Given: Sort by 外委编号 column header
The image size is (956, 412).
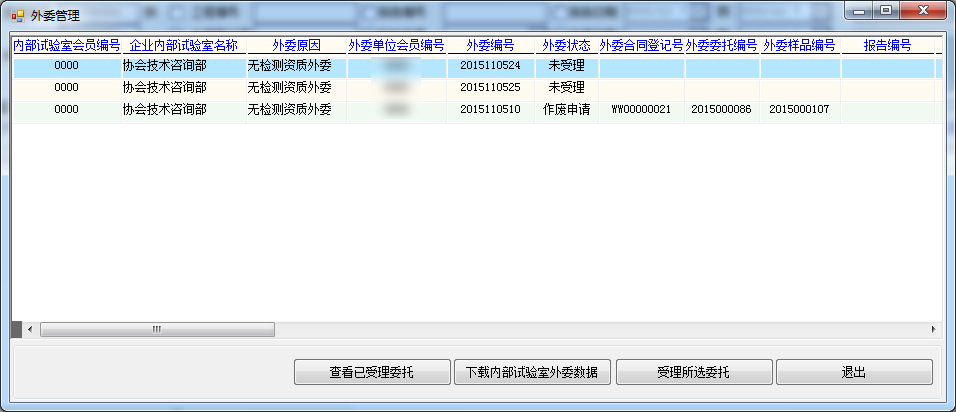Looking at the screenshot, I should (x=490, y=46).
